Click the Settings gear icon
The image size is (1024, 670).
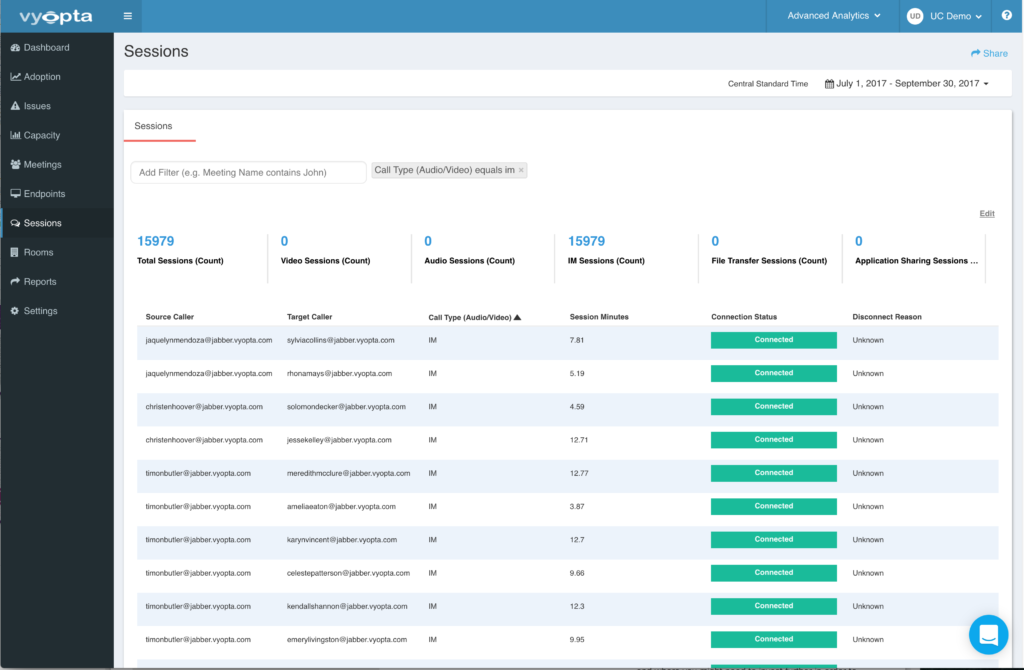click(15, 311)
